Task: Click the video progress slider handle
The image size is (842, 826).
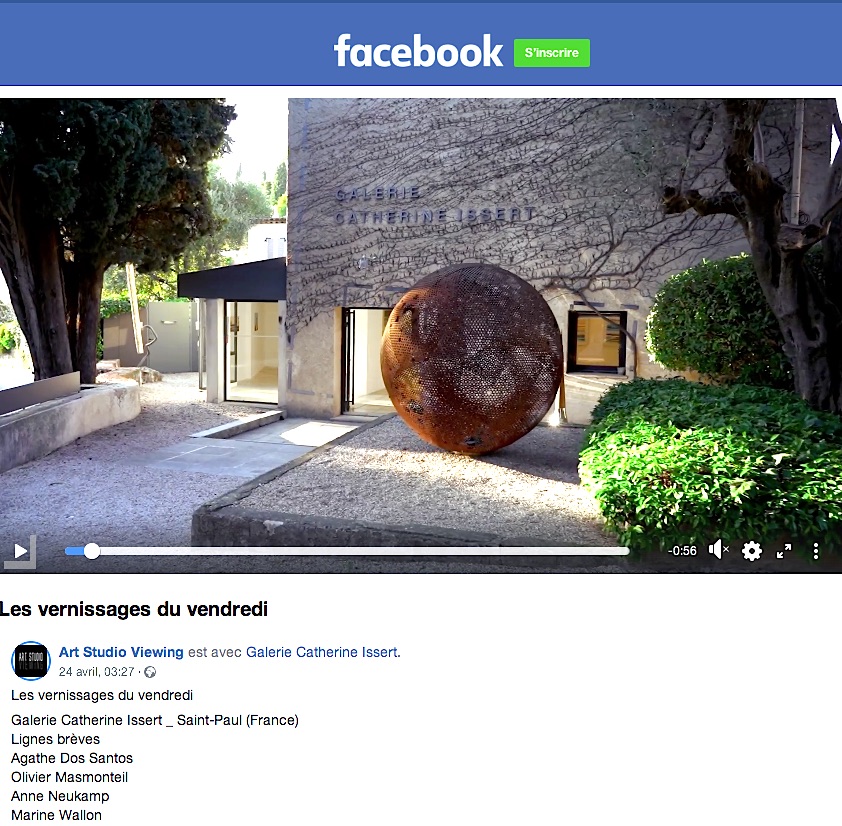Action: 92,551
